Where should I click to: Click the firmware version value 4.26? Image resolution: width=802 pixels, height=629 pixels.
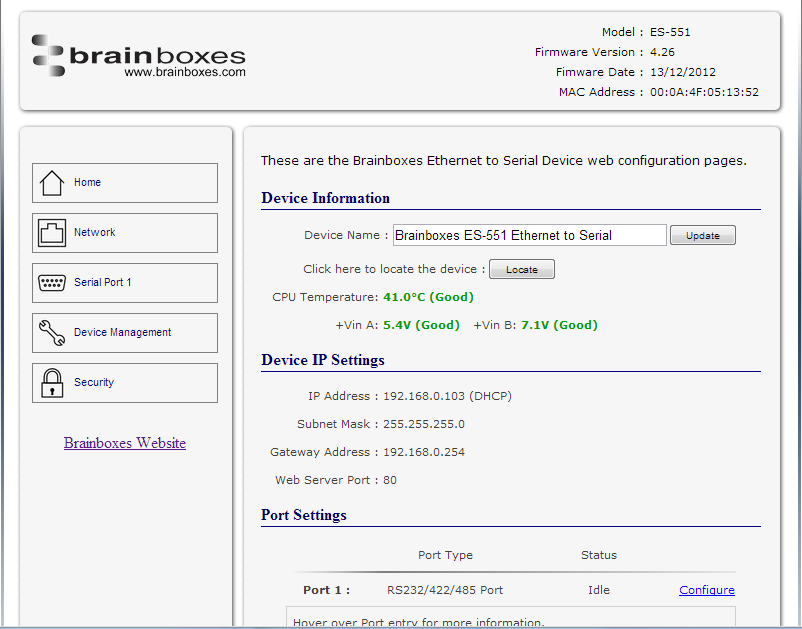tap(662, 52)
